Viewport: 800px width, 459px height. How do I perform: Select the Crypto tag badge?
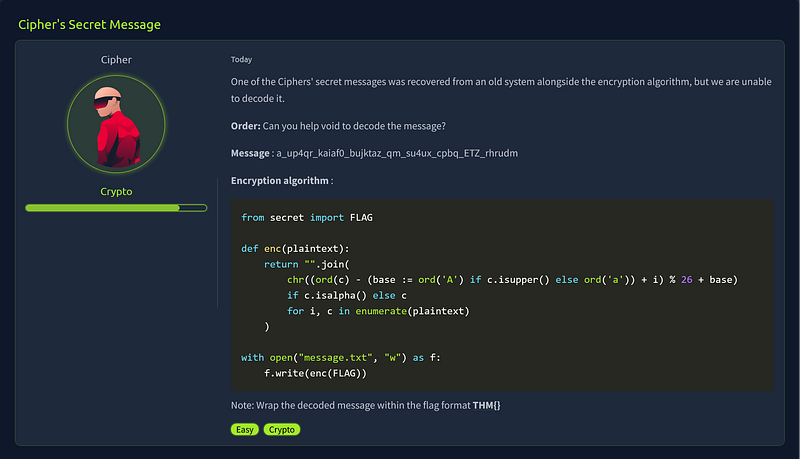pos(282,429)
